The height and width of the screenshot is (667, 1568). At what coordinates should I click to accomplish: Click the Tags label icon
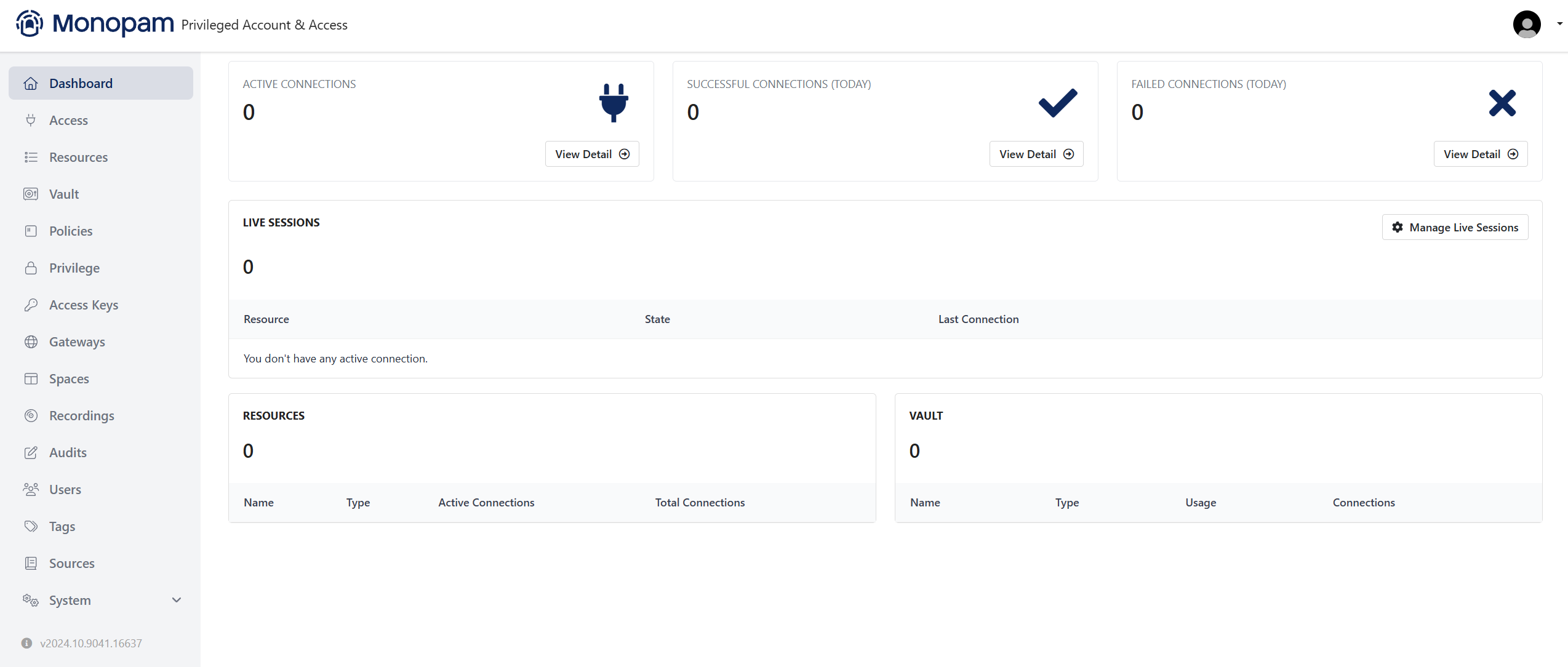[31, 527]
